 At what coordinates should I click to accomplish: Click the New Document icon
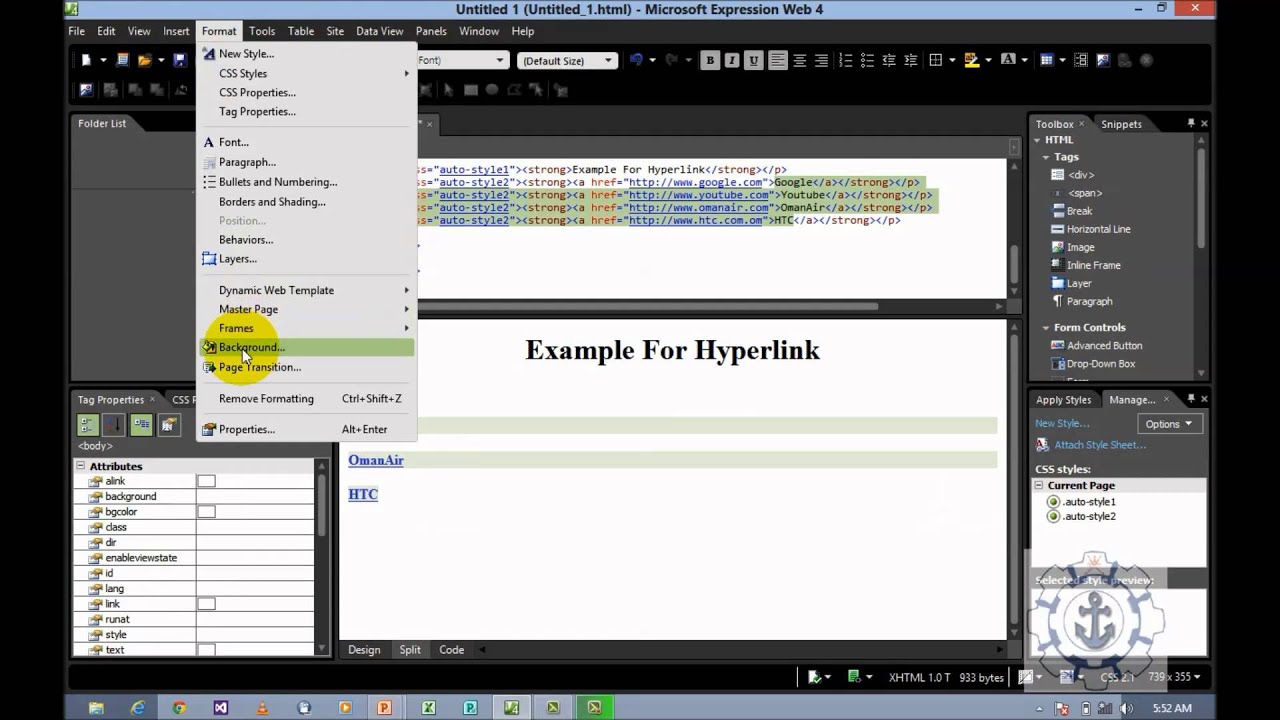point(87,60)
